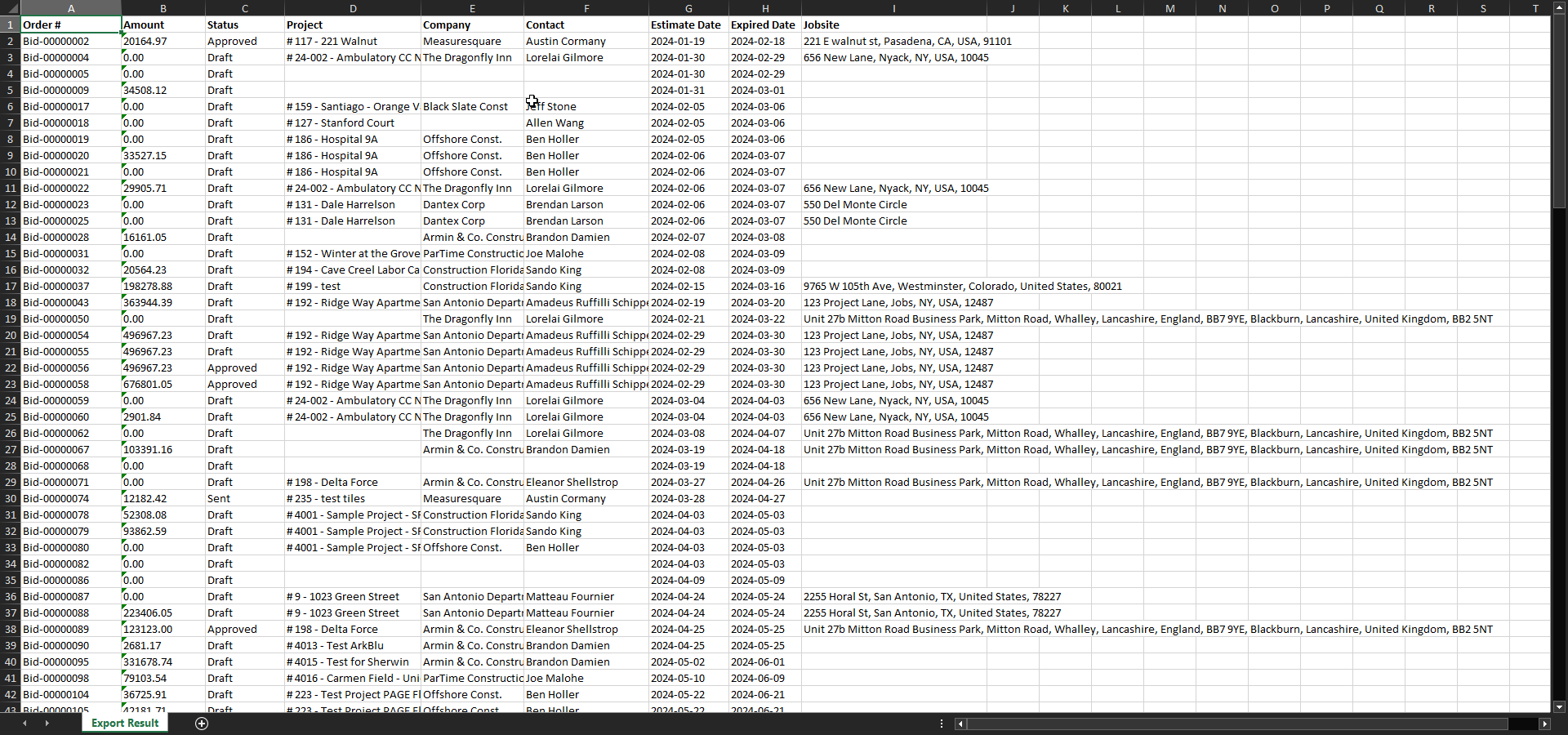Select project cell "# 117 - 221 Walnut"
Image resolution: width=1568 pixels, height=735 pixels.
[x=353, y=41]
